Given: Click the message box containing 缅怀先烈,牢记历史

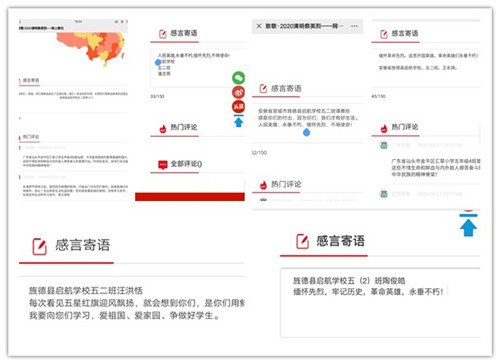Looking at the screenshot, I should point(380,303).
